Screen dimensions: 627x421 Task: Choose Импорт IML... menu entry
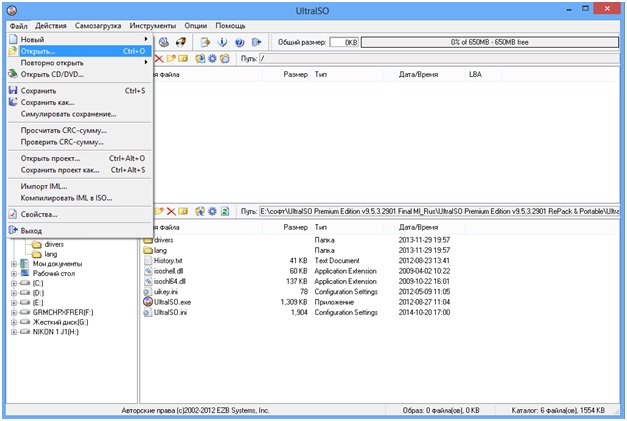[x=80, y=186]
